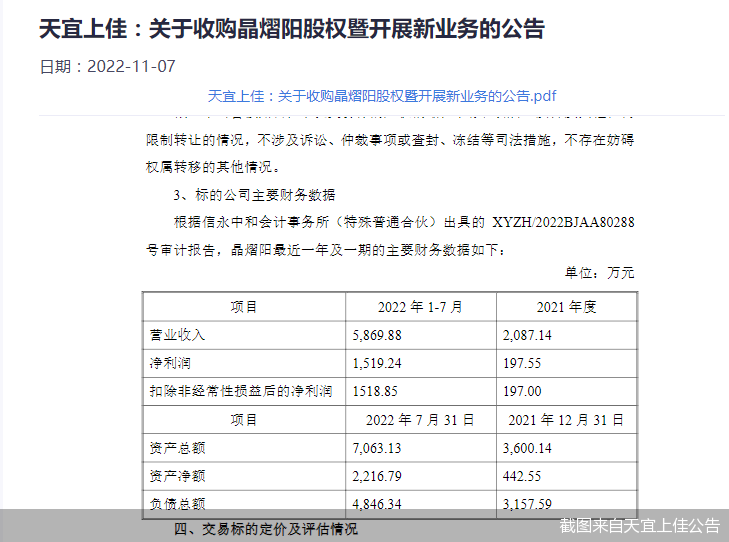Click text line 权属转移的其他情况
Image resolution: width=729 pixels, height=542 pixels.
pos(213,167)
